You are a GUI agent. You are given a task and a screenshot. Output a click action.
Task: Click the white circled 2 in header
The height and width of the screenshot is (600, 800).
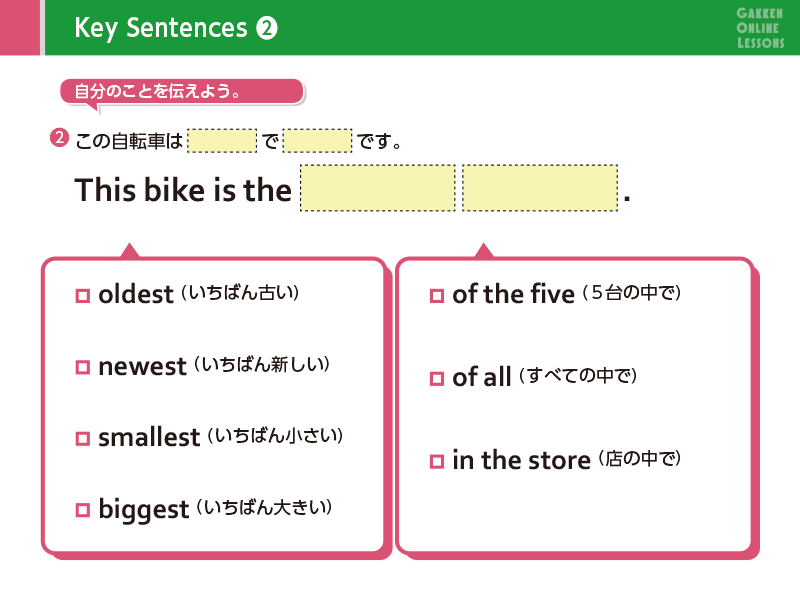tap(266, 29)
